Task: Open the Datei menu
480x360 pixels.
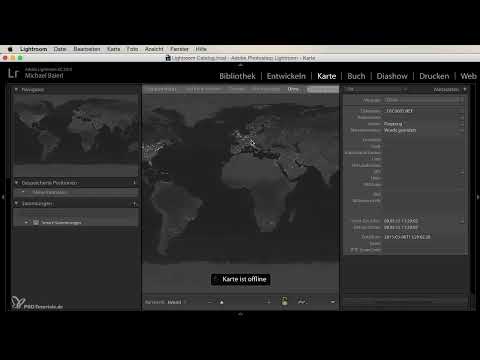Action: 60,49
